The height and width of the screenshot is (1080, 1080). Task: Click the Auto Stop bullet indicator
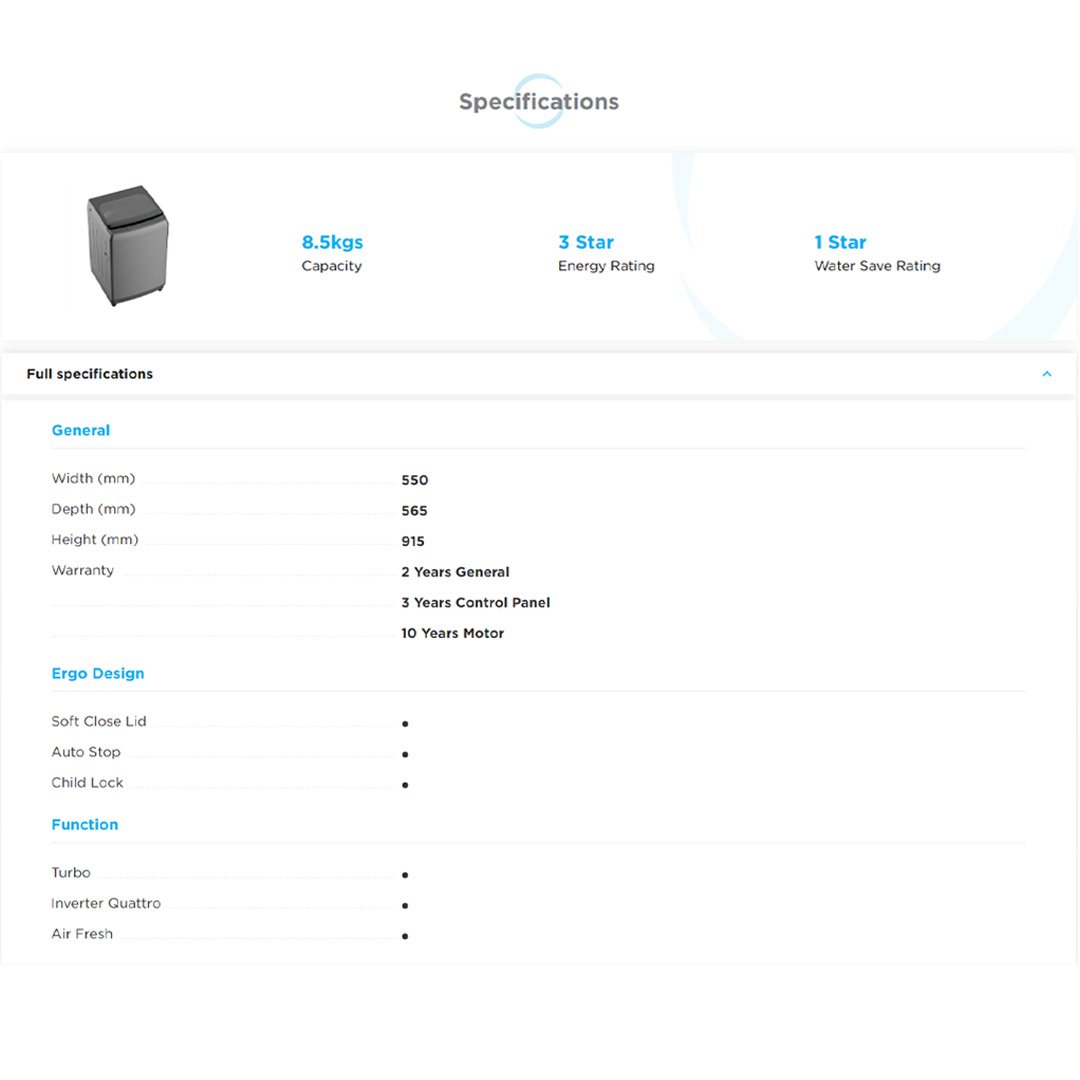coord(405,755)
